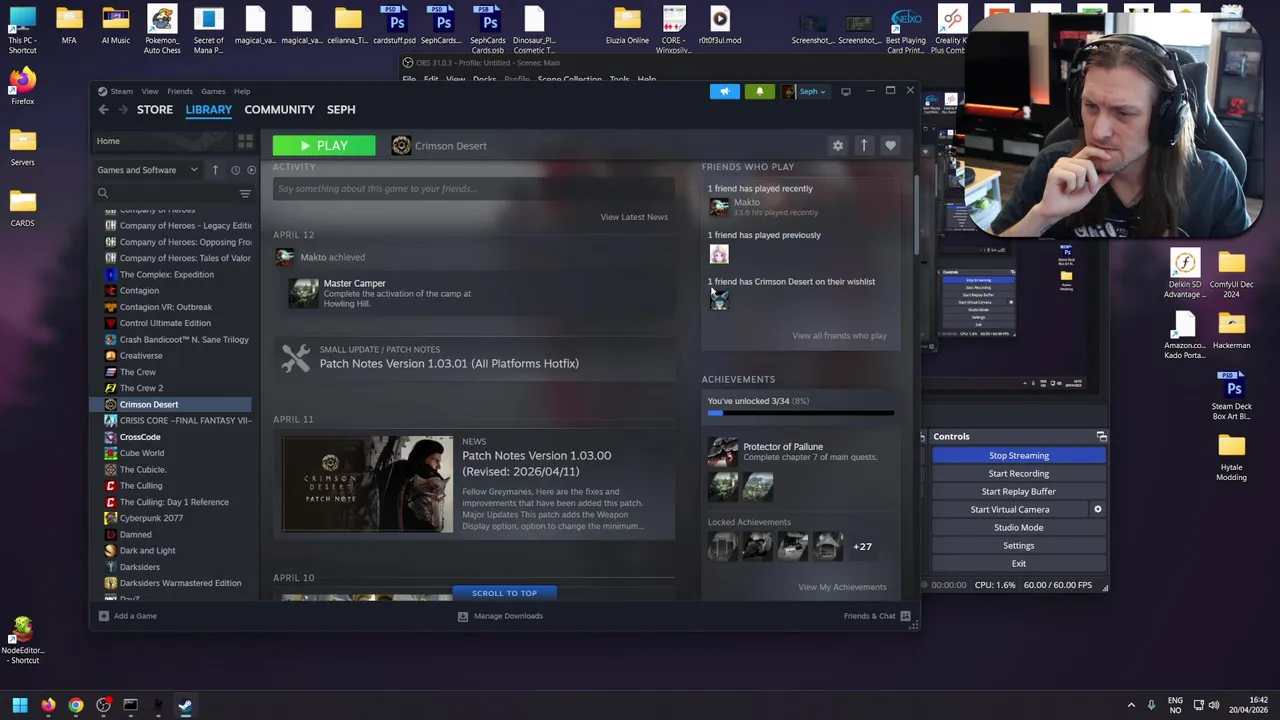Go to the STORE tab
1280x720 pixels.
pos(155,110)
